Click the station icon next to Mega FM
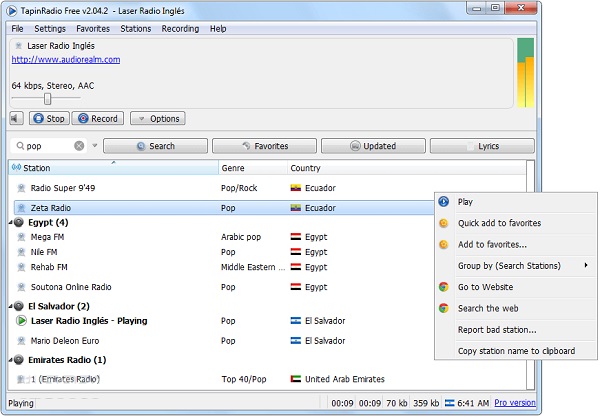 [x=21, y=237]
